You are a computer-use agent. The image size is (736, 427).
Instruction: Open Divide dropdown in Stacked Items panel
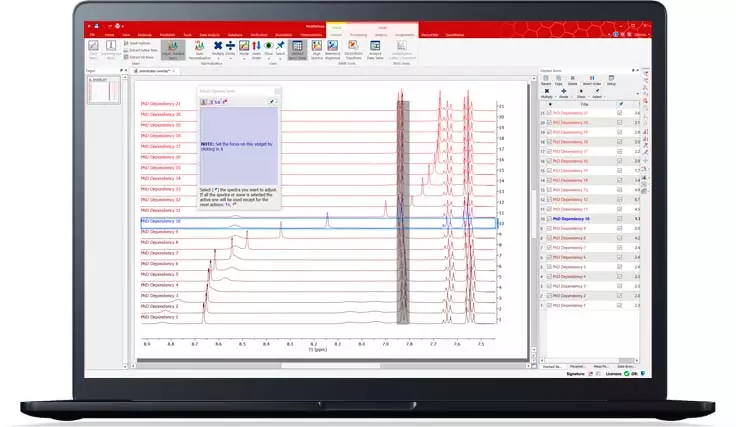[571, 97]
